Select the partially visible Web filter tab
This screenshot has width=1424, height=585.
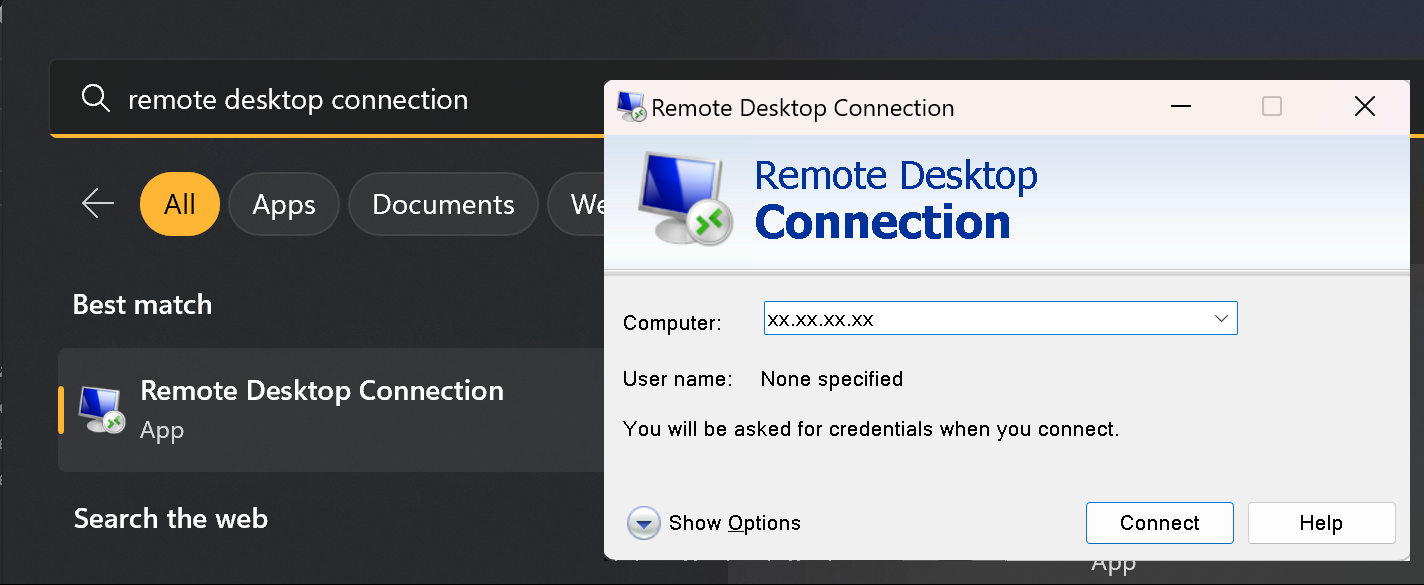577,204
